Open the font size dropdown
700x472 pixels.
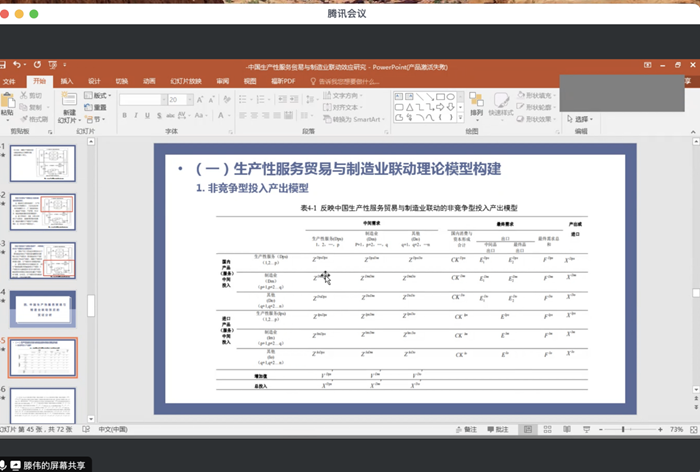pyautogui.click(x=187, y=100)
